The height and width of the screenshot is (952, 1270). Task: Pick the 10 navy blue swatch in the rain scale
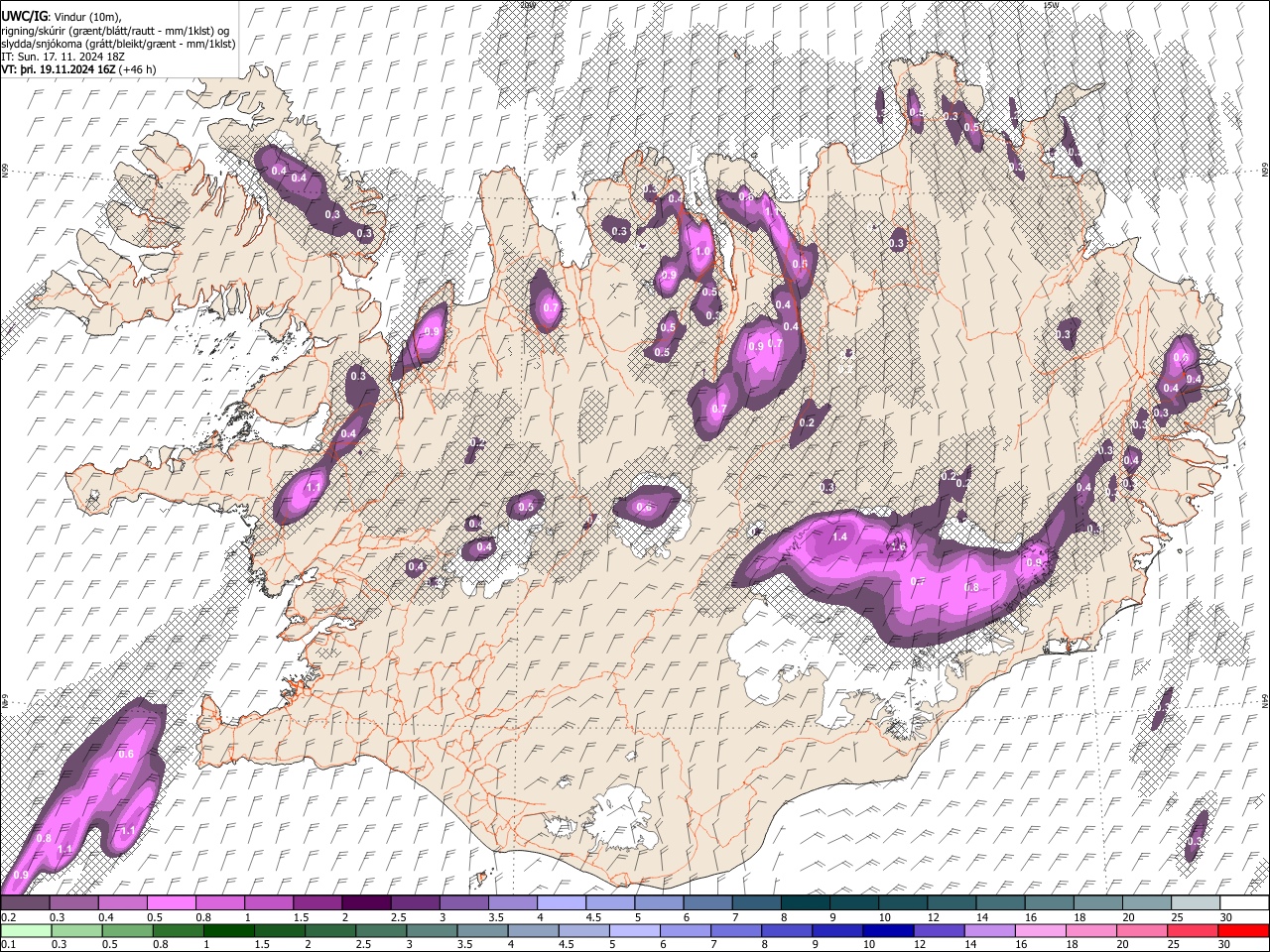click(x=889, y=930)
